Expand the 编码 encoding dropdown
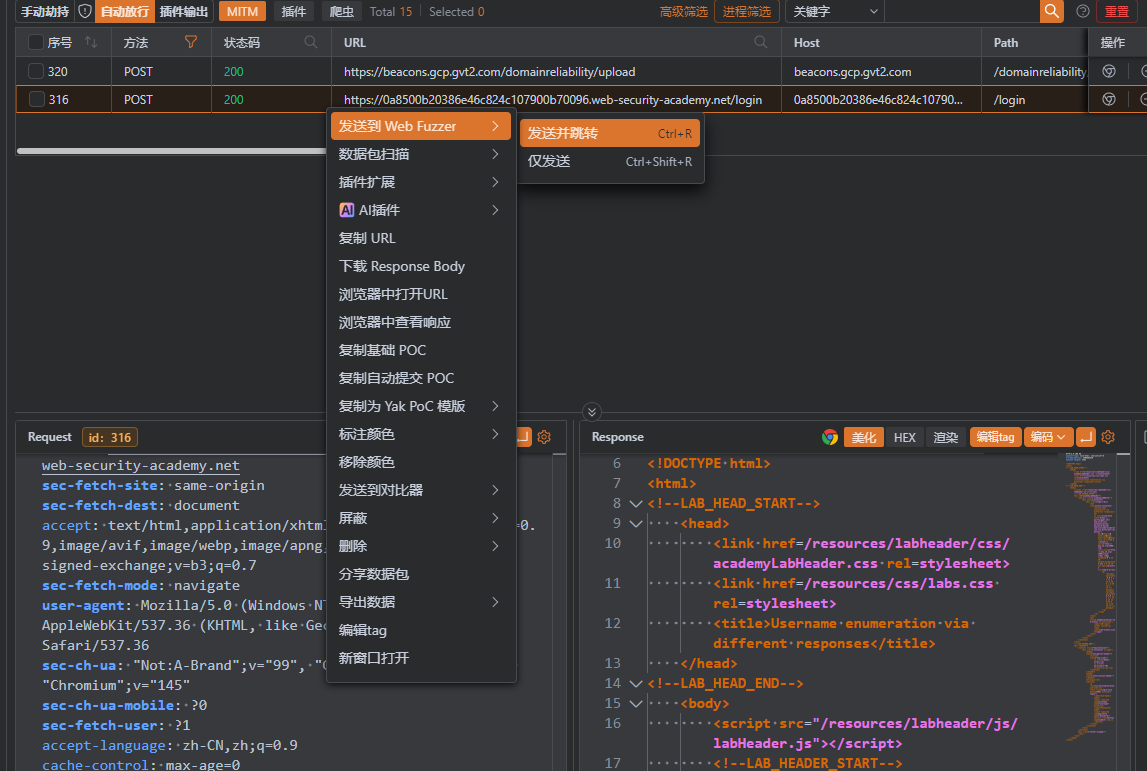1147x771 pixels. coord(1046,437)
